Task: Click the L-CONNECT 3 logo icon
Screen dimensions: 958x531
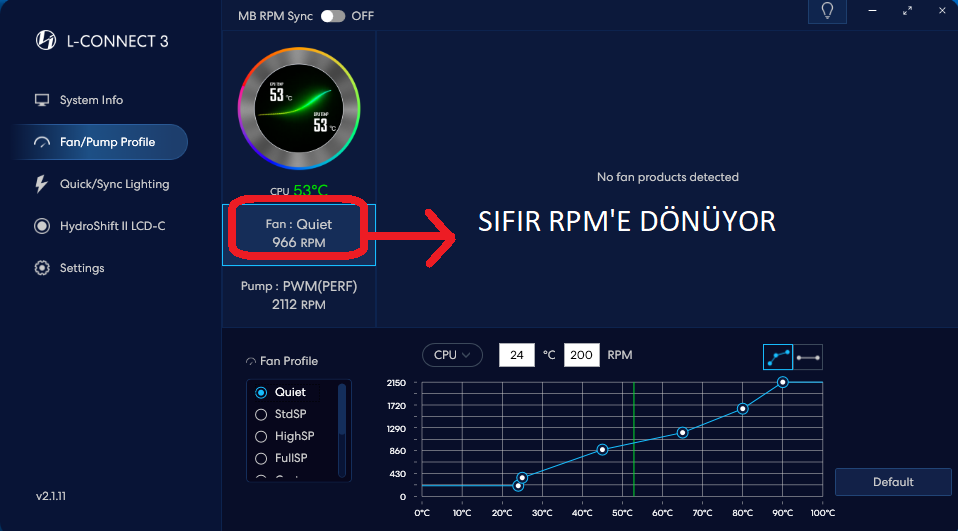Action: click(46, 40)
